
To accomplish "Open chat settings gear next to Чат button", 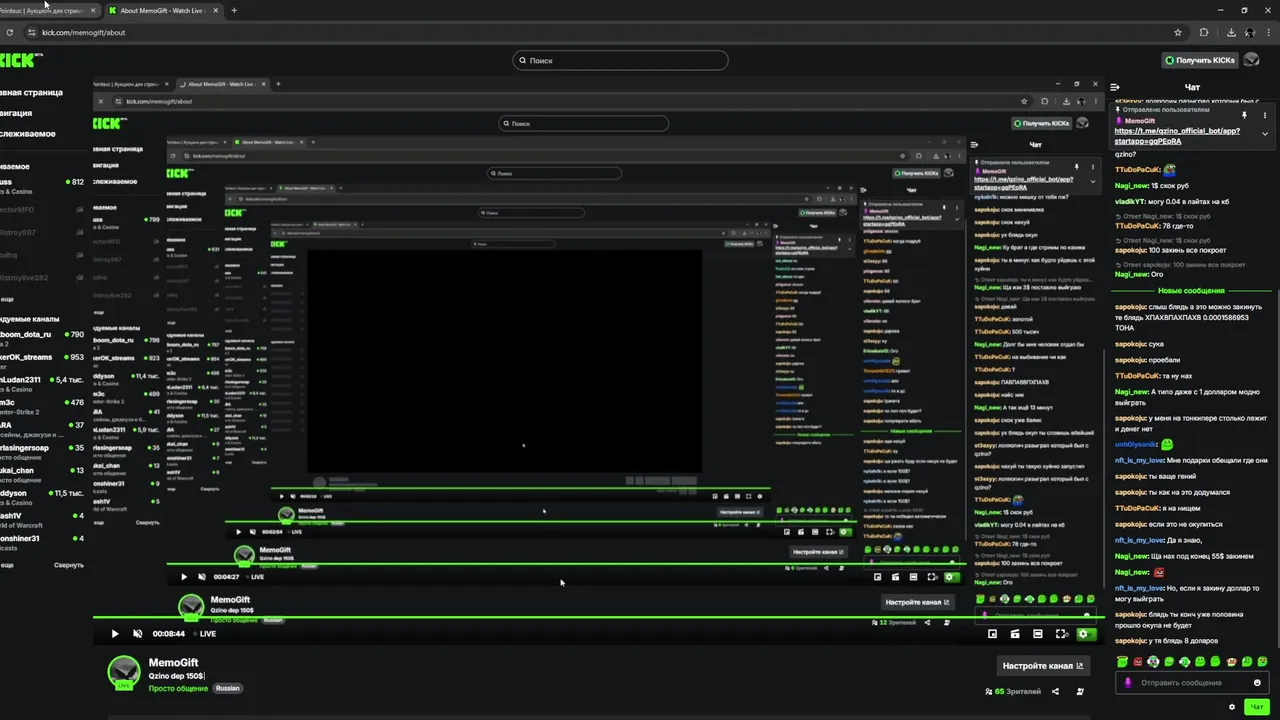I will (1232, 707).
